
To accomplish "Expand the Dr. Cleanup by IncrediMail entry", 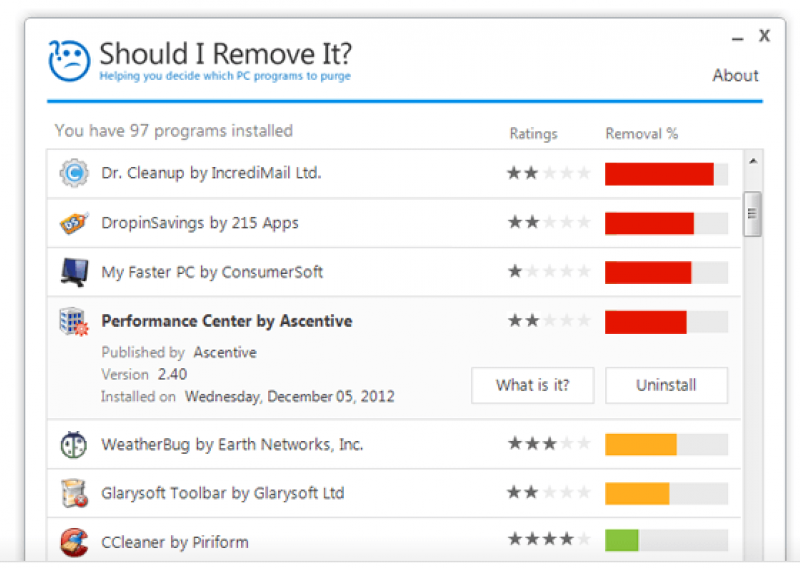I will pyautogui.click(x=211, y=173).
